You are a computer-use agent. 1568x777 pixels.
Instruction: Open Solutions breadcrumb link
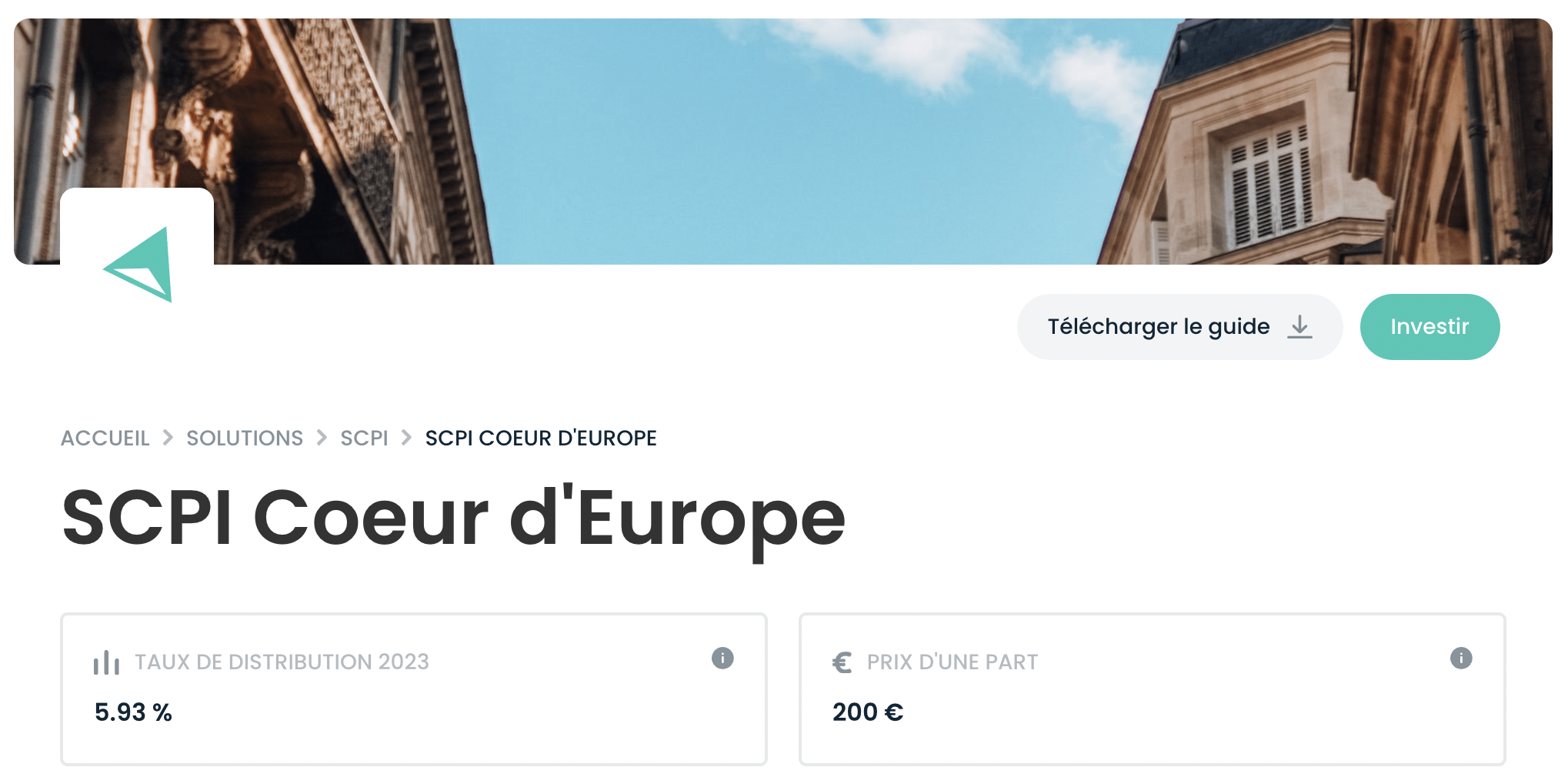245,439
